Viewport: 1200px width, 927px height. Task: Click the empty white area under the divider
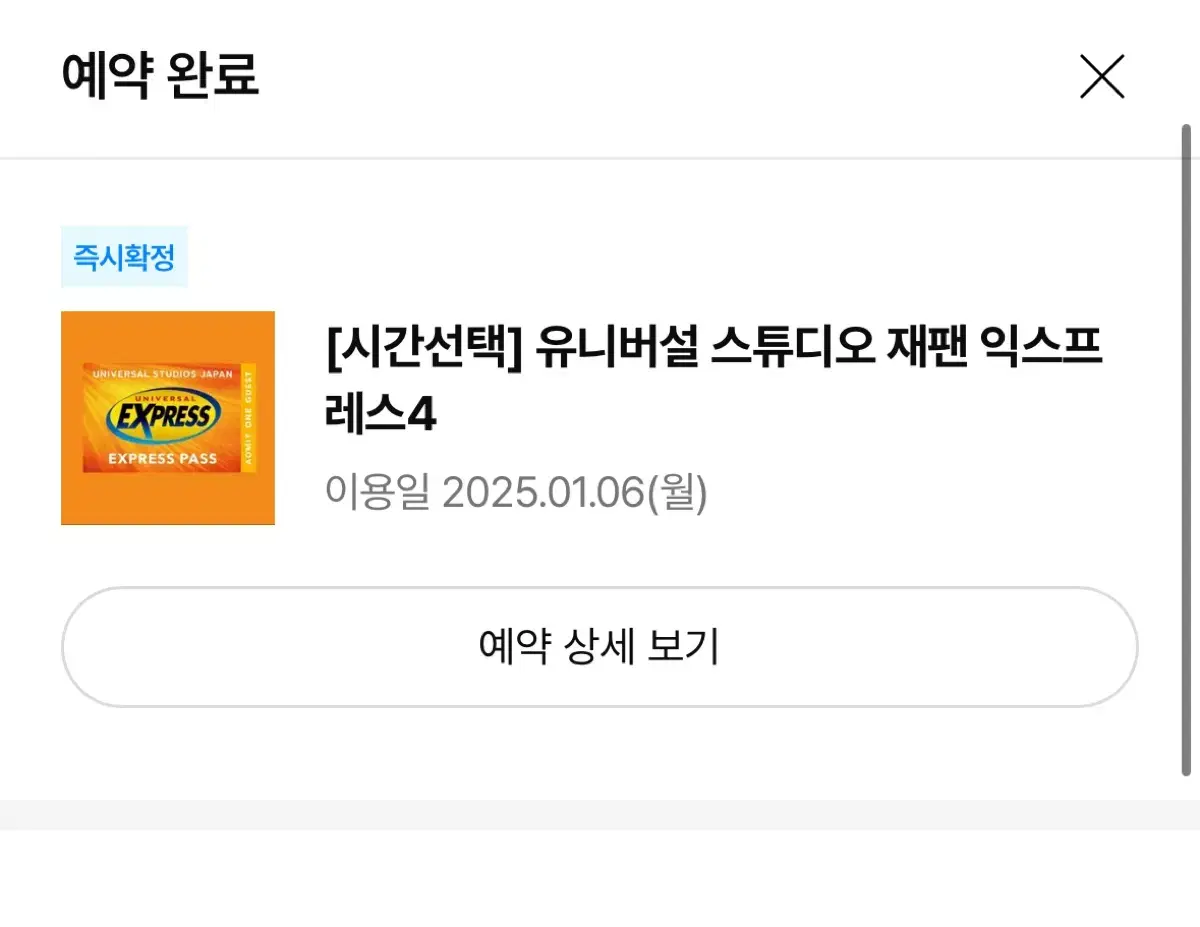tap(600, 878)
